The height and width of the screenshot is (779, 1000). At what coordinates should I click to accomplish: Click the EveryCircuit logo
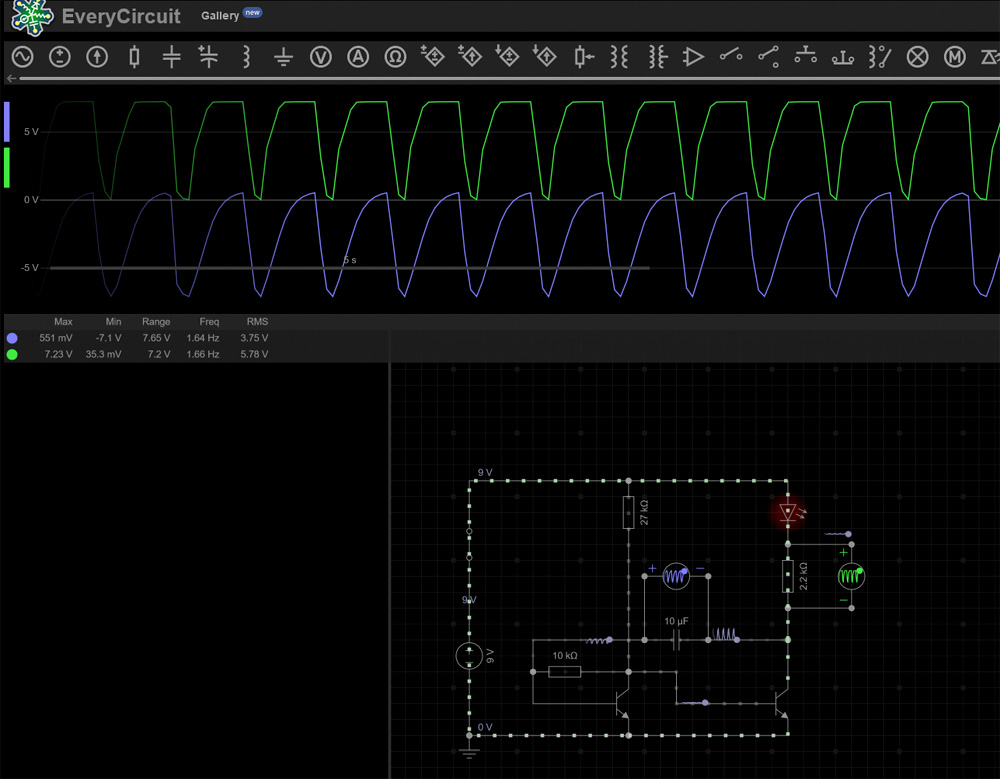point(34,16)
